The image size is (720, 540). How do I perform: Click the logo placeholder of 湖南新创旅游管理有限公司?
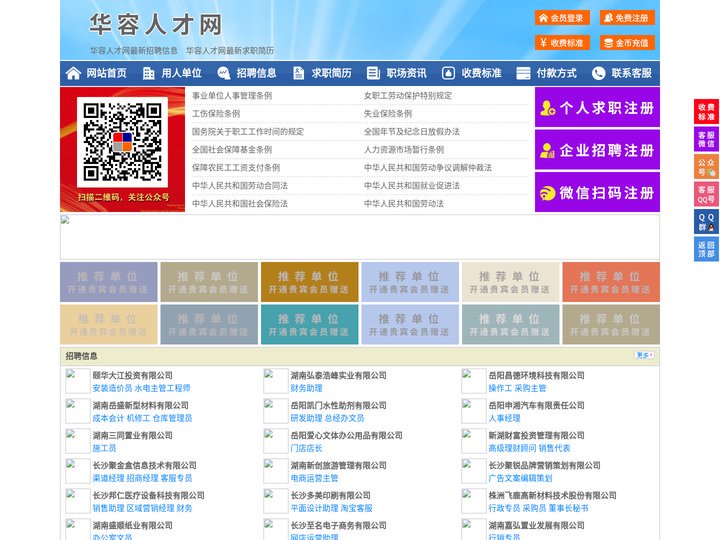[276, 471]
